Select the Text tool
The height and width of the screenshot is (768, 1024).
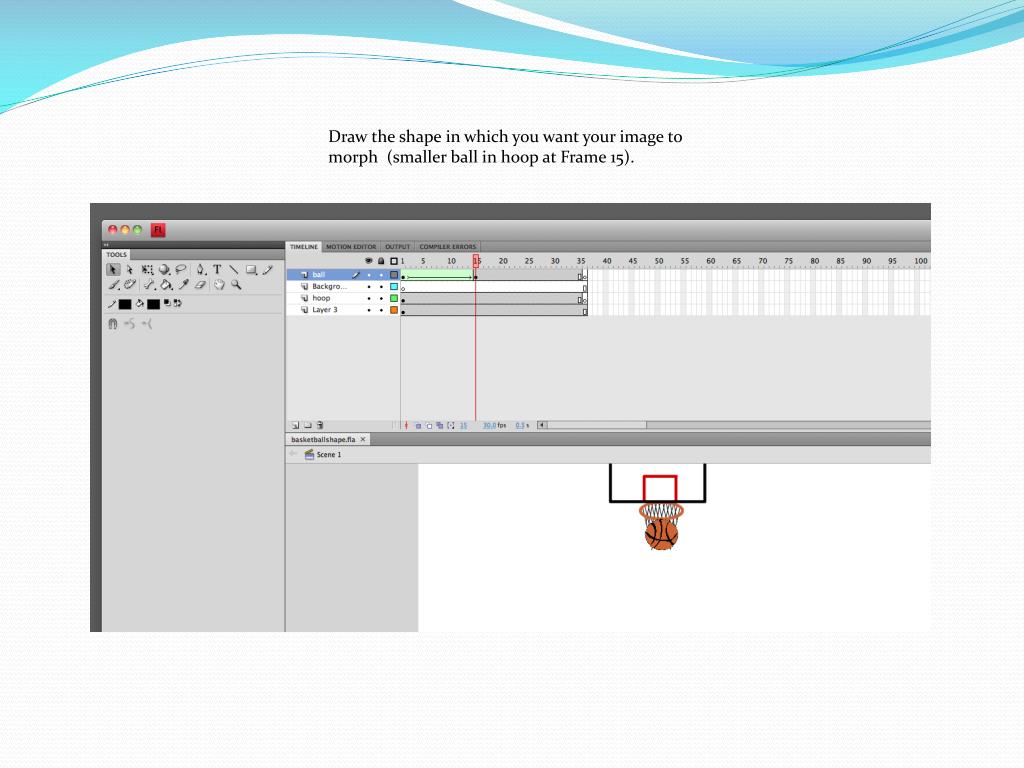217,270
